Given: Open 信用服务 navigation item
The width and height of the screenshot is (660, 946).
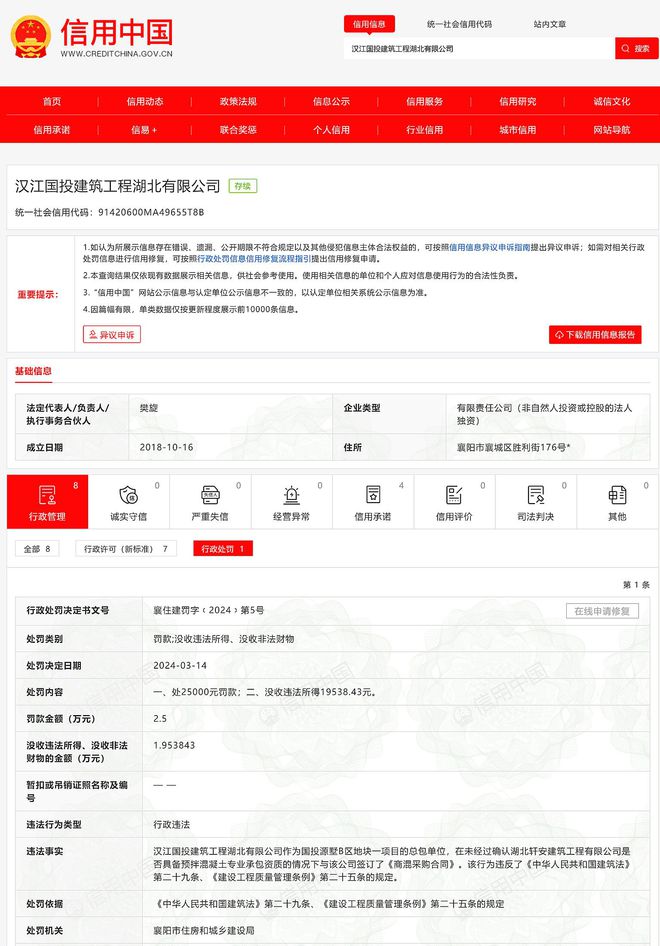Looking at the screenshot, I should pos(425,101).
